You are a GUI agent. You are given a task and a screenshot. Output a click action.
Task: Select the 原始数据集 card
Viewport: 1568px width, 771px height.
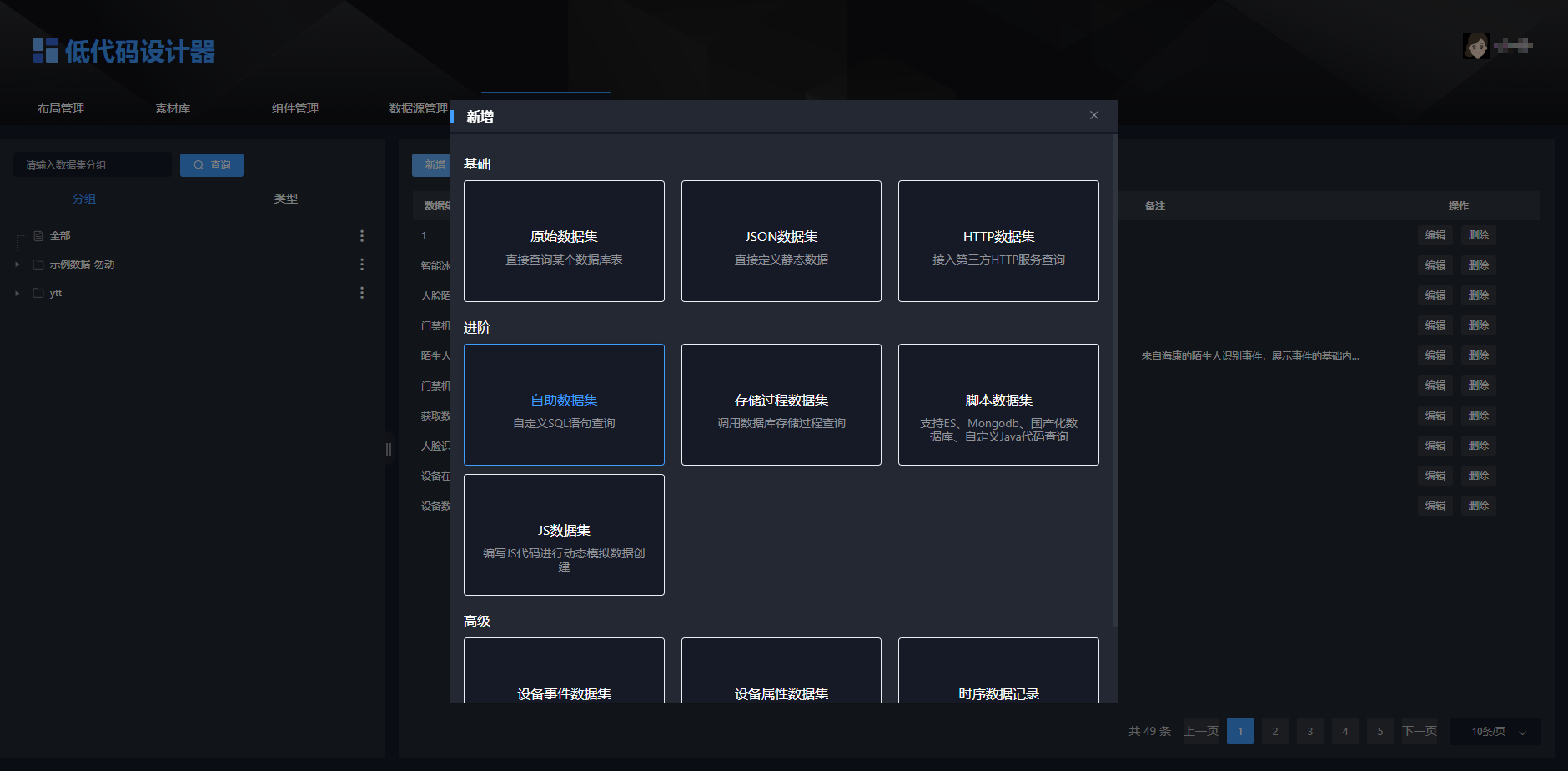pyautogui.click(x=564, y=241)
